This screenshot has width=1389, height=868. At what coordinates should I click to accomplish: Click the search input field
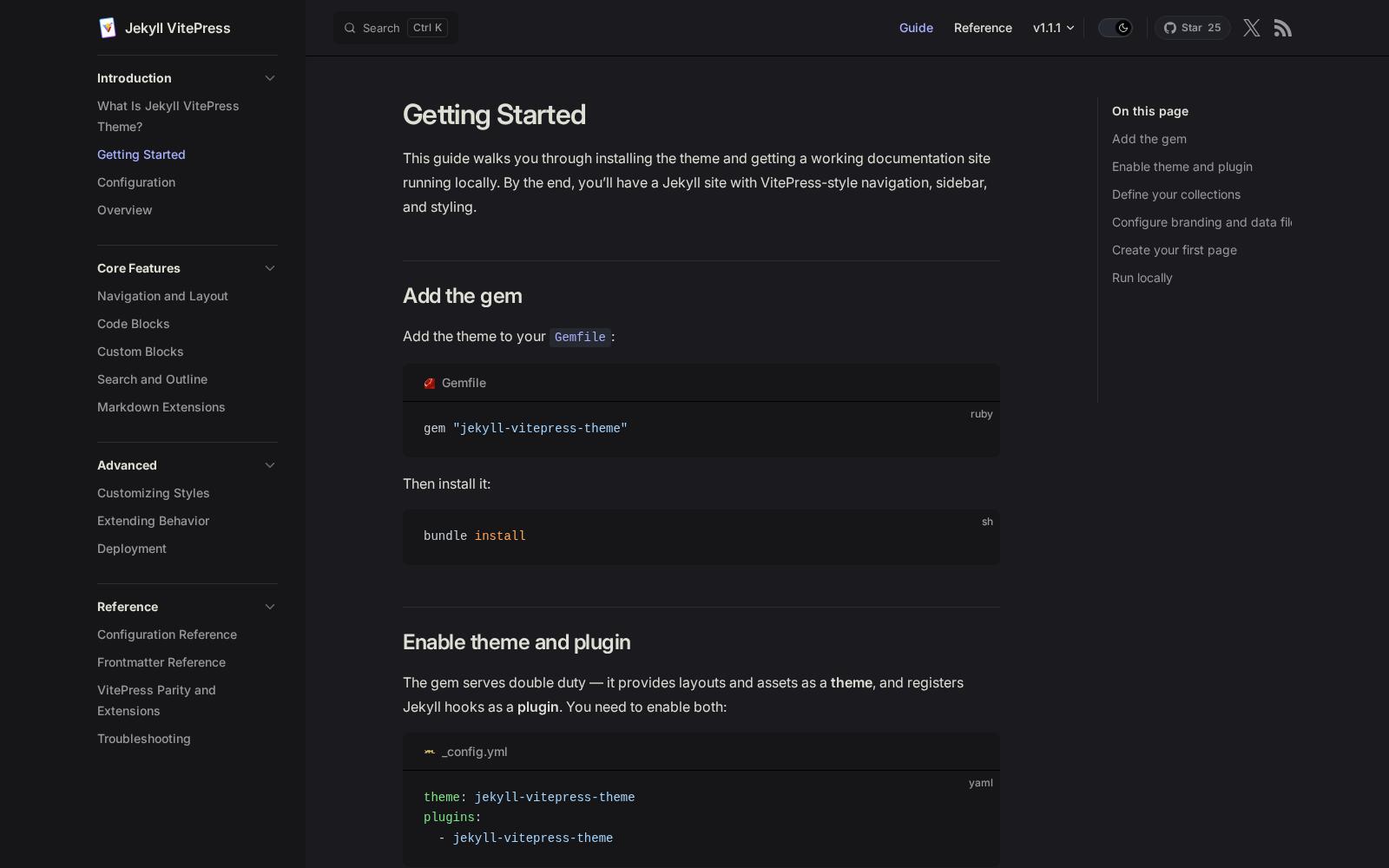395,28
